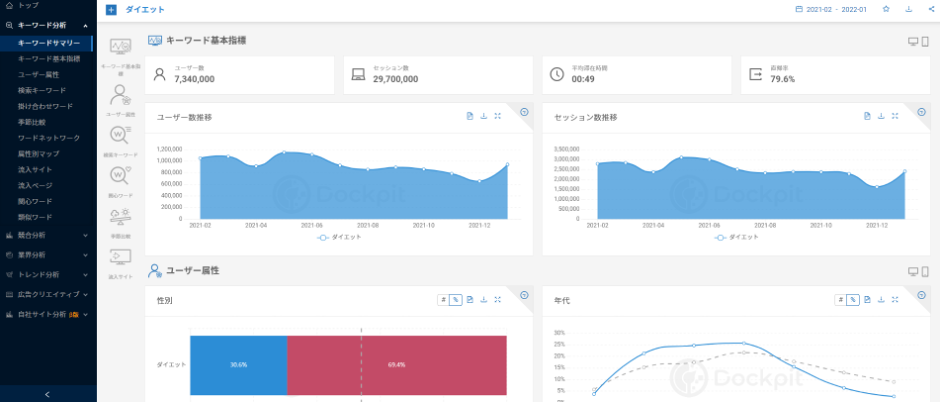
Task: Collapse the sidebar with bottom arrow
Action: coord(47,395)
